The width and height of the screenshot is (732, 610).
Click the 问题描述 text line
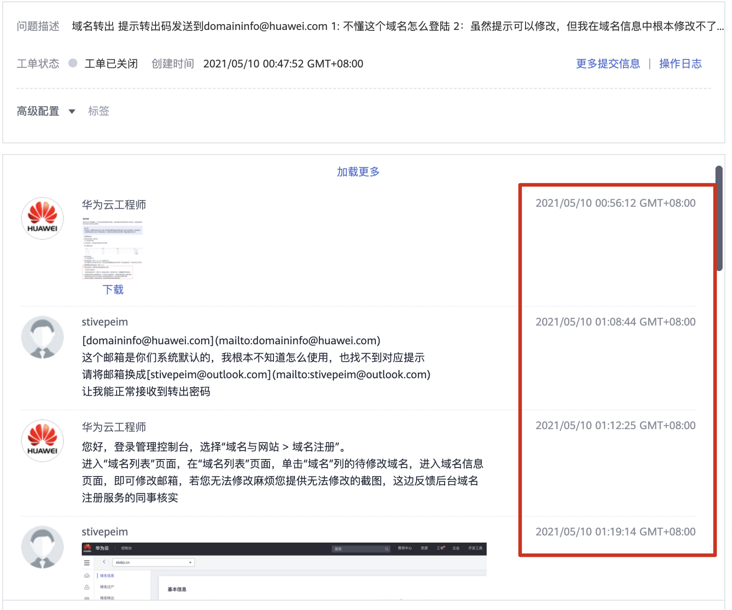click(398, 26)
